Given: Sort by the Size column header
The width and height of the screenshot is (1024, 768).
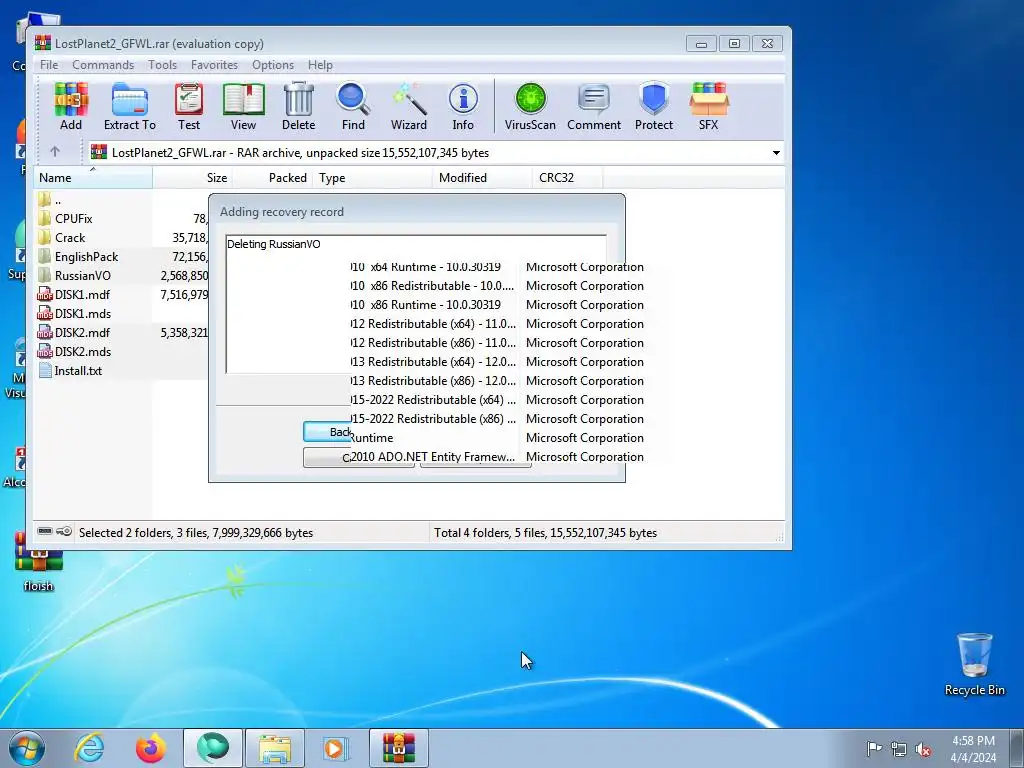Looking at the screenshot, I should pyautogui.click(x=193, y=178).
